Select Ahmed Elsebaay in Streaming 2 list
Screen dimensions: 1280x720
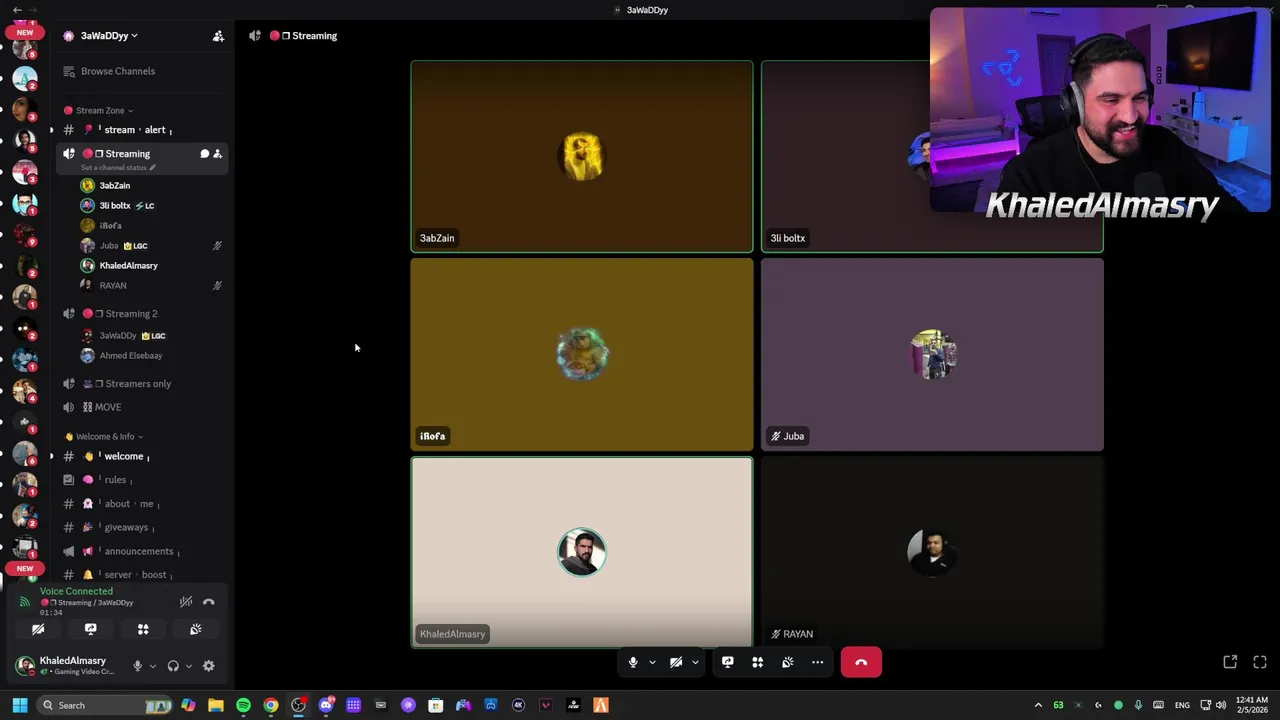point(150,355)
